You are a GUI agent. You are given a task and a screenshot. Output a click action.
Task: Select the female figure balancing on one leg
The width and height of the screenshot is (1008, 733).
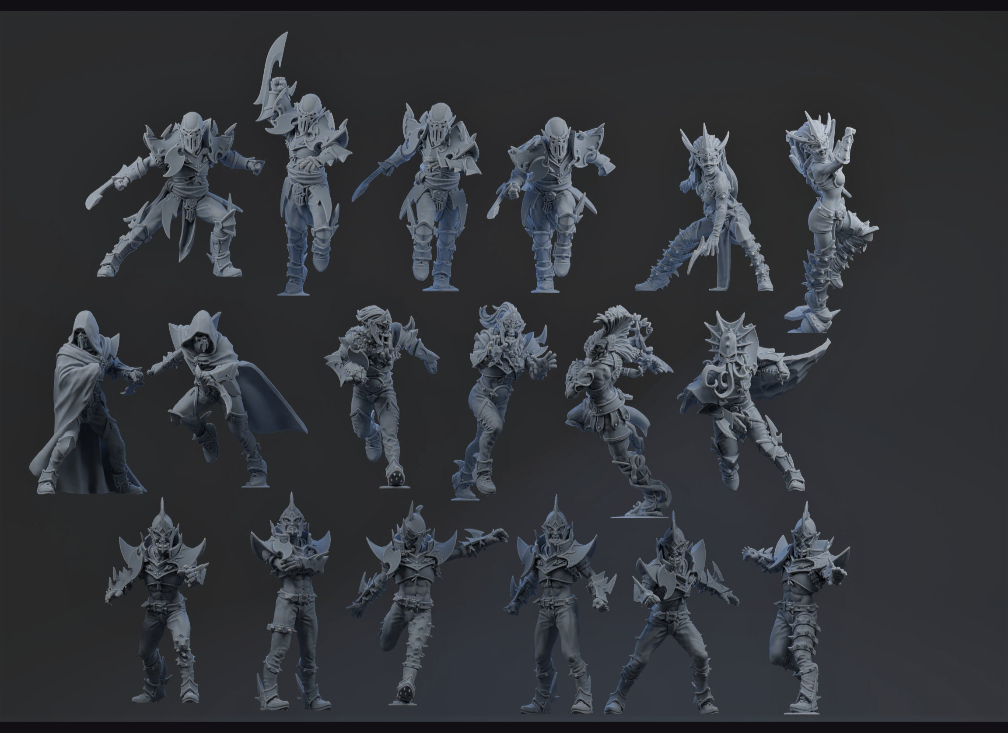(x=831, y=222)
